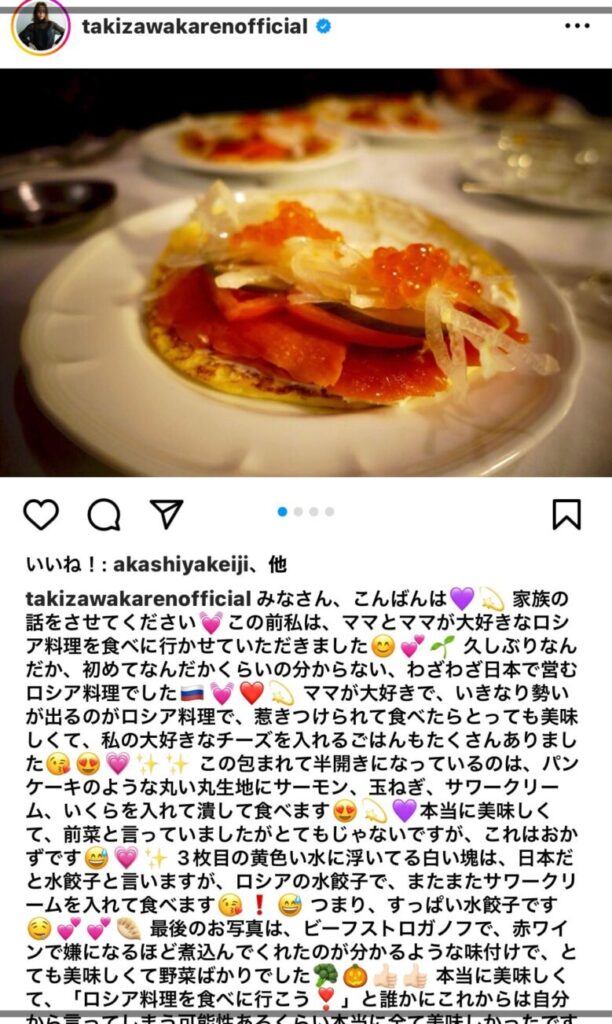Click the Russian flag emoji in caption
The height and width of the screenshot is (1024, 612).
coord(192,693)
